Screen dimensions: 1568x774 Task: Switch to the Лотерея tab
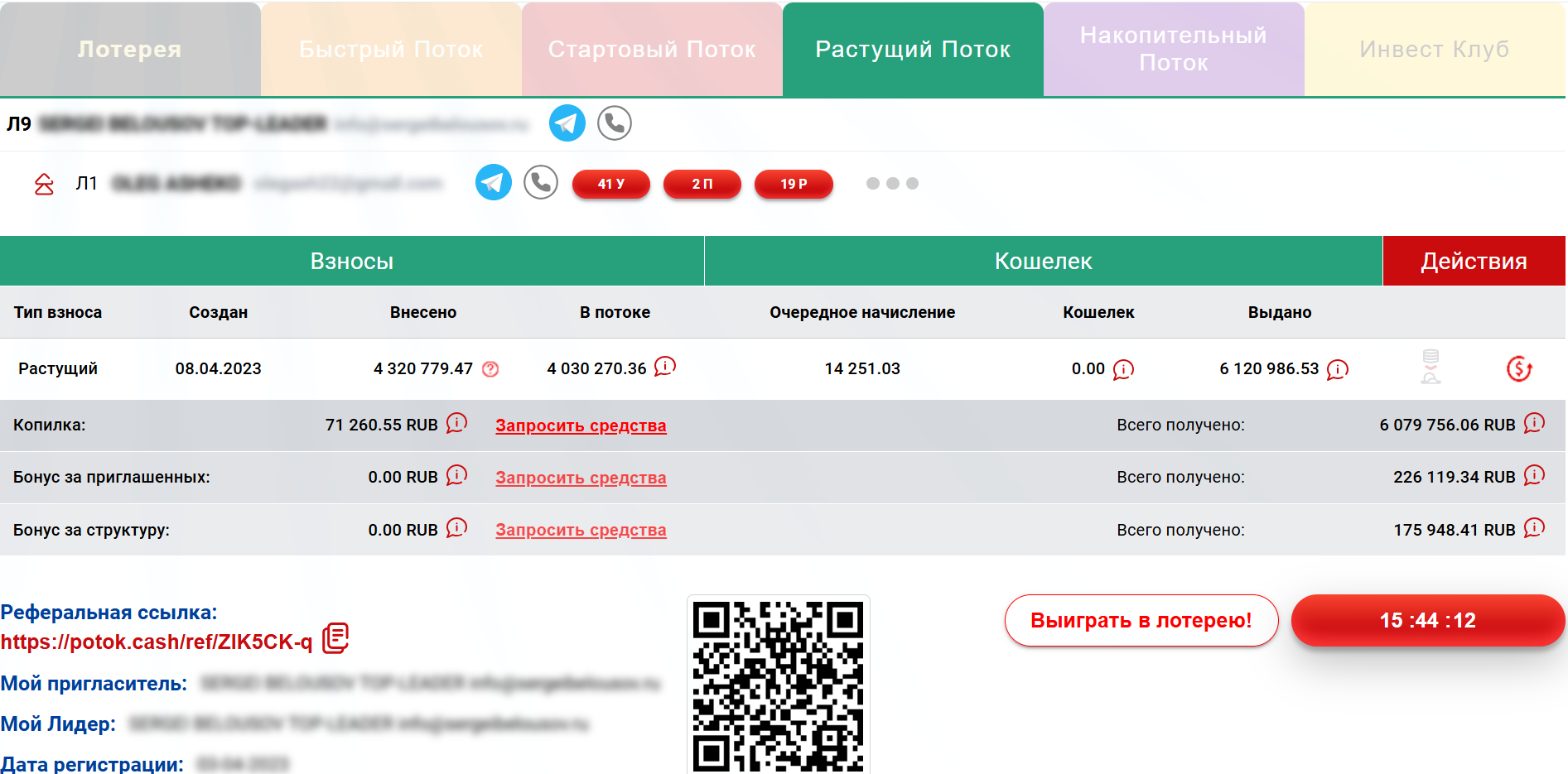tap(130, 50)
